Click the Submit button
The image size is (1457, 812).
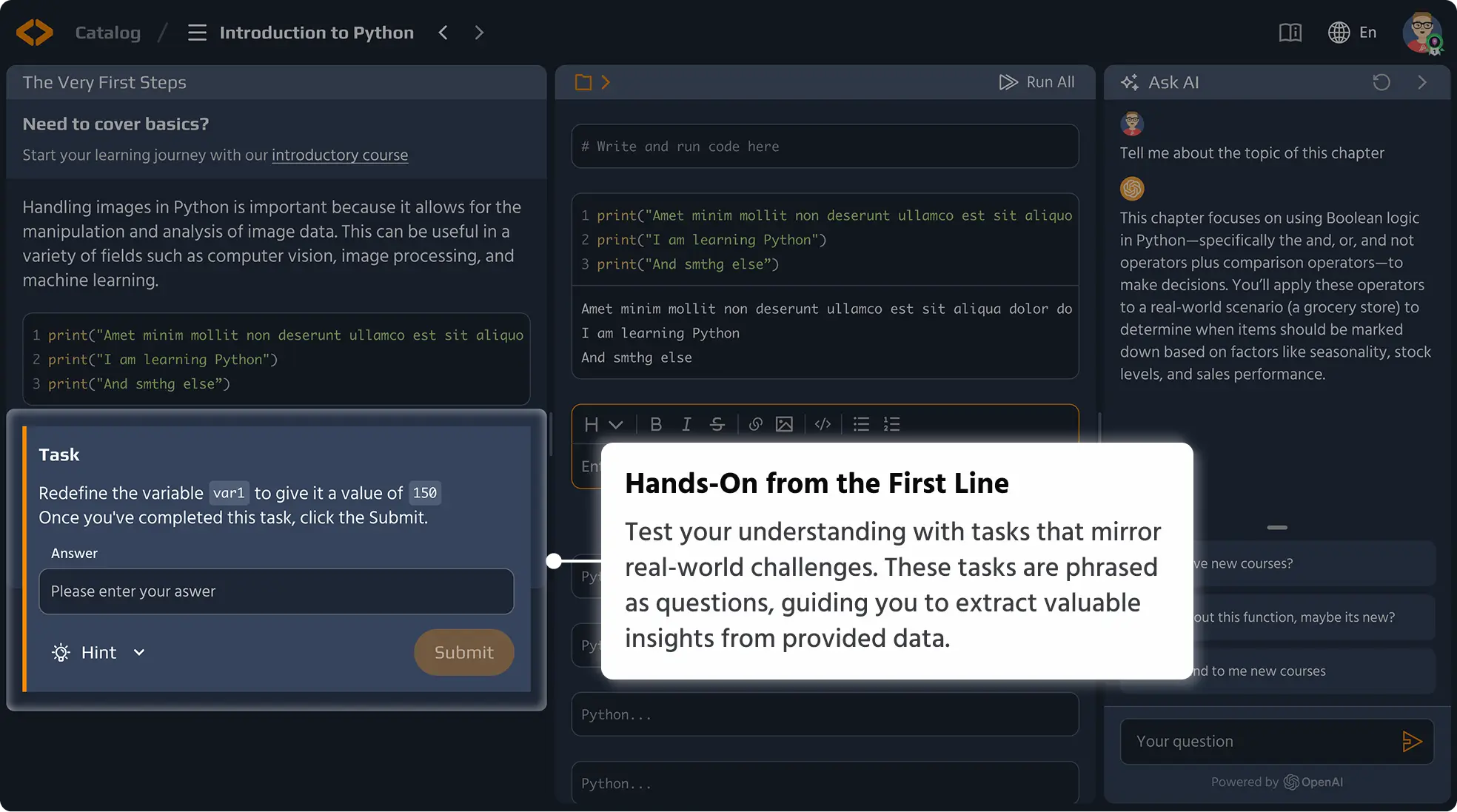(463, 652)
